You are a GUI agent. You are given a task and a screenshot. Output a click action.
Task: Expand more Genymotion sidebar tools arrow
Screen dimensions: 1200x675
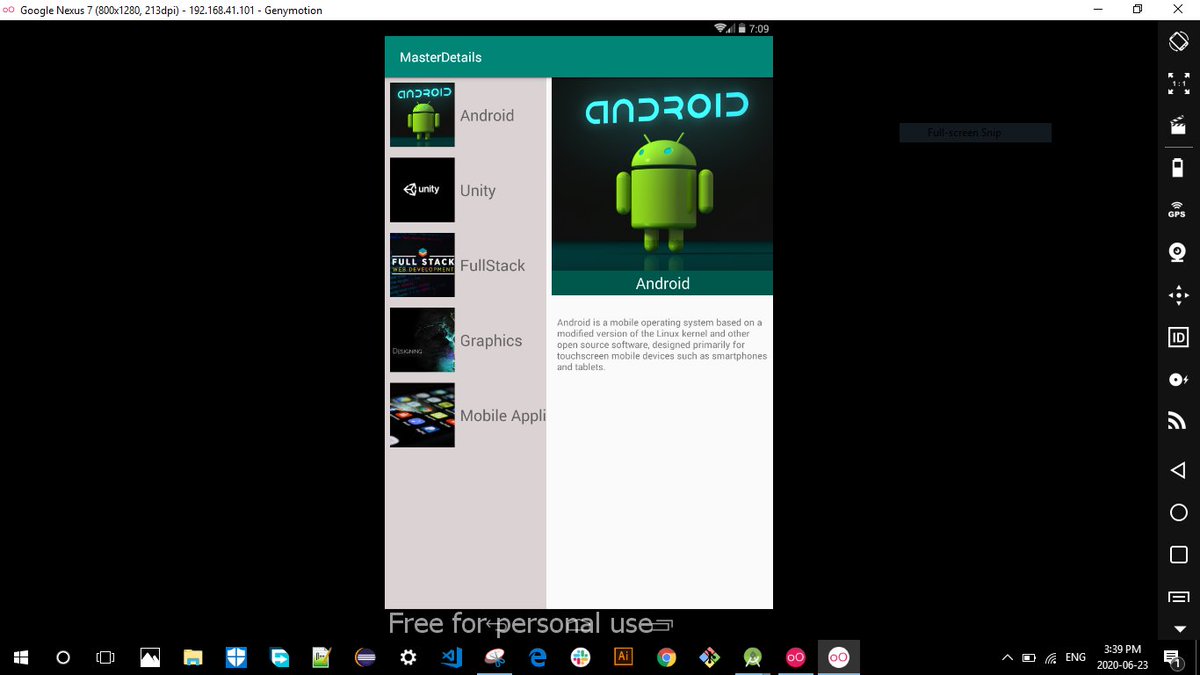click(1178, 629)
